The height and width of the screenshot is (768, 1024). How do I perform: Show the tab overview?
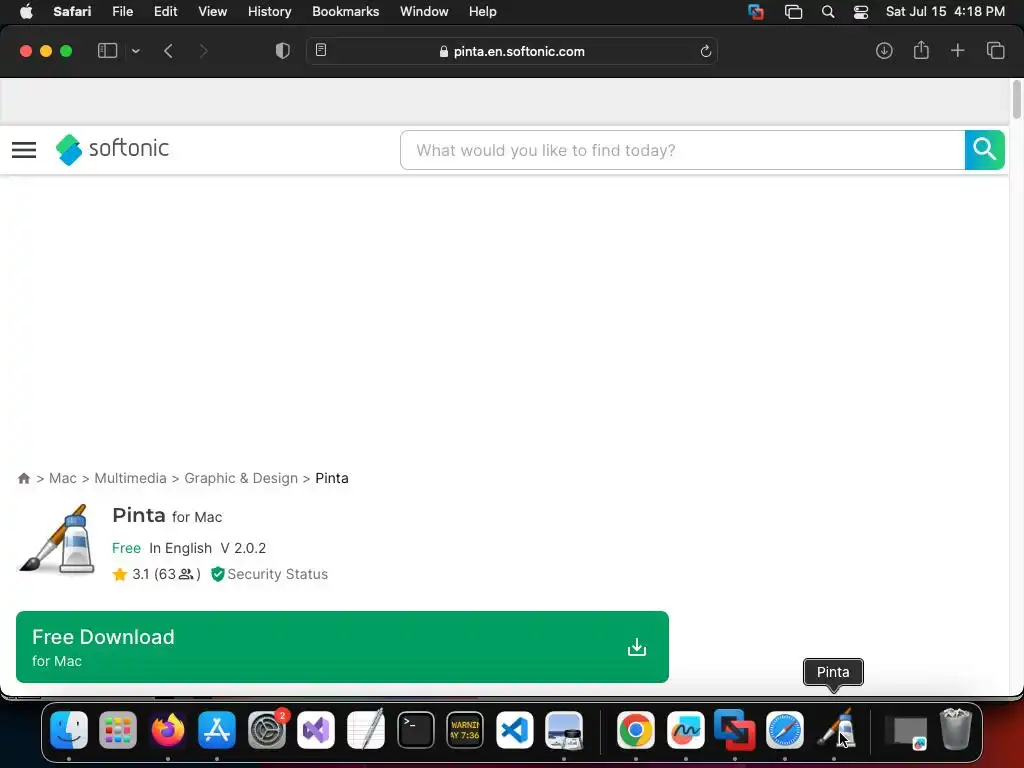click(995, 50)
